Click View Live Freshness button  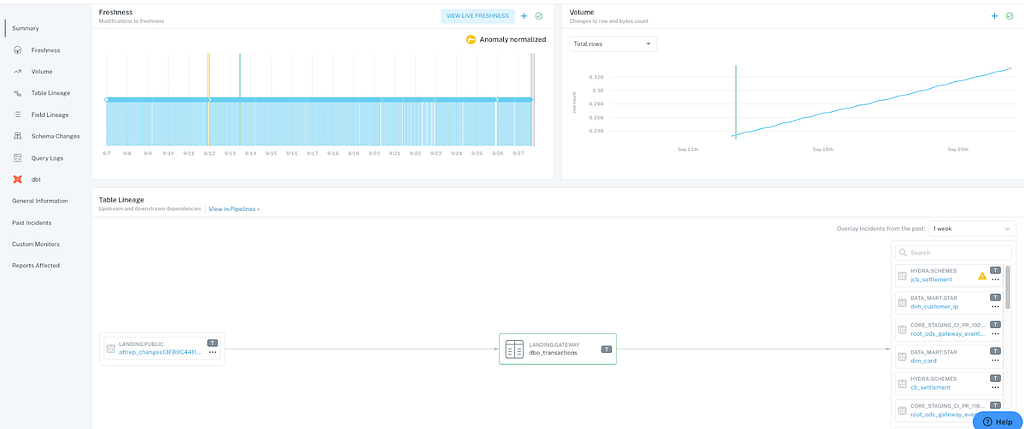[477, 16]
